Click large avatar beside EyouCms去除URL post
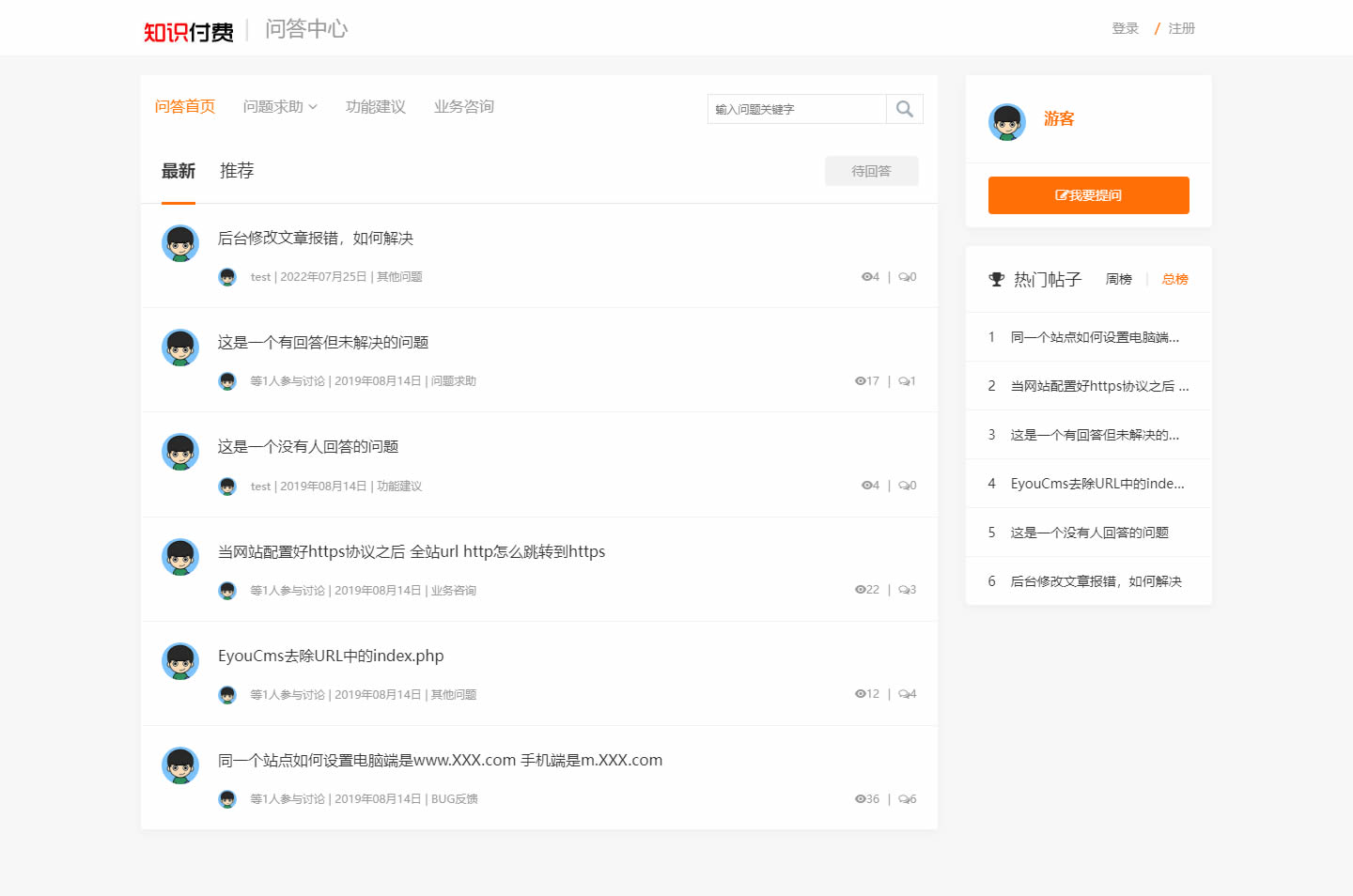 [x=180, y=661]
